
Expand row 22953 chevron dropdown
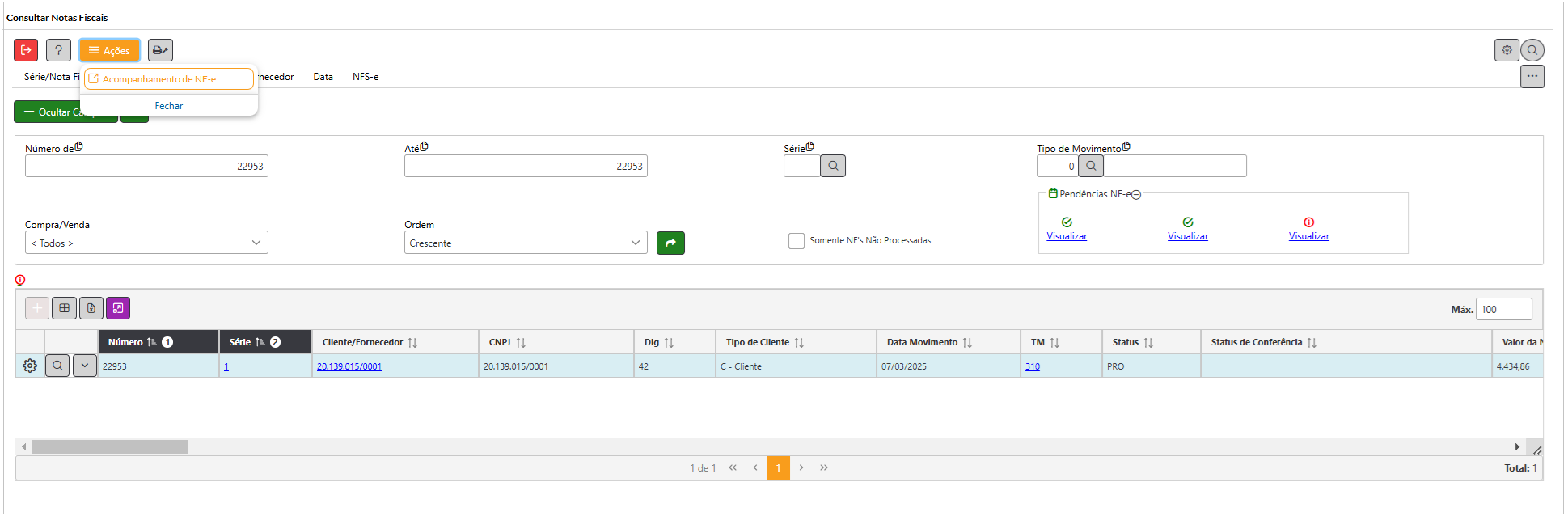[85, 366]
